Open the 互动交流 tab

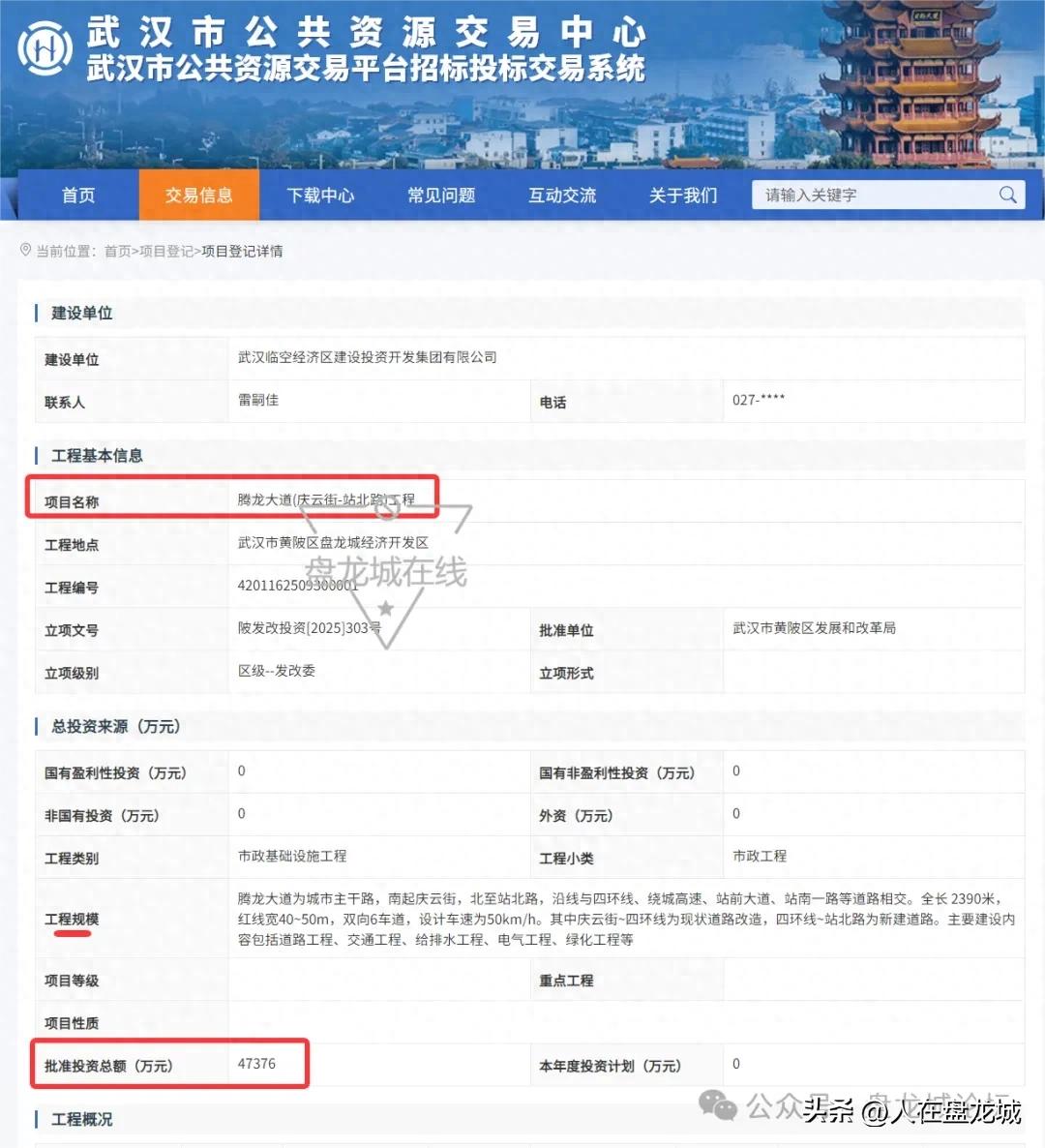click(562, 195)
